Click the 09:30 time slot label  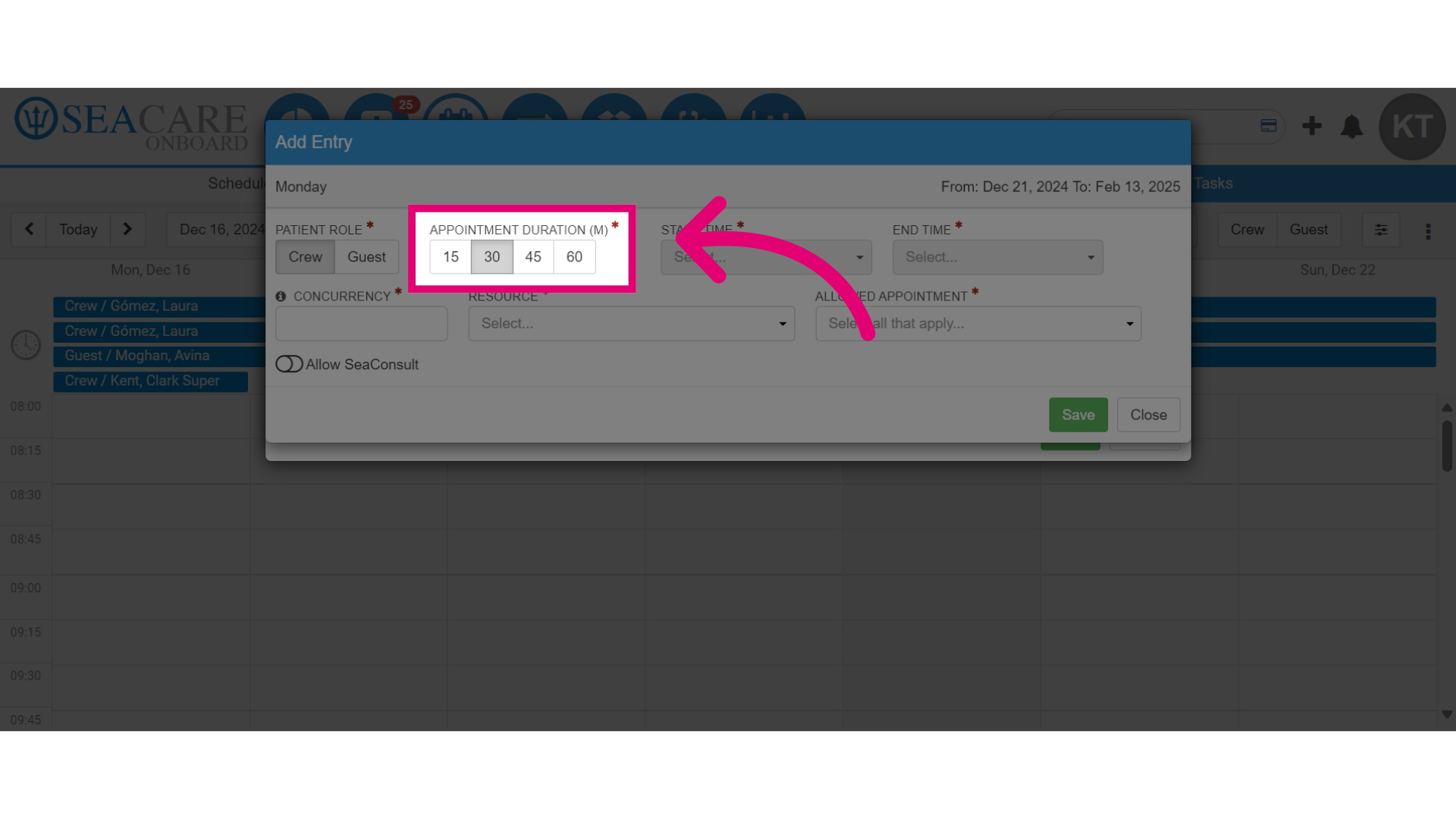tap(26, 676)
